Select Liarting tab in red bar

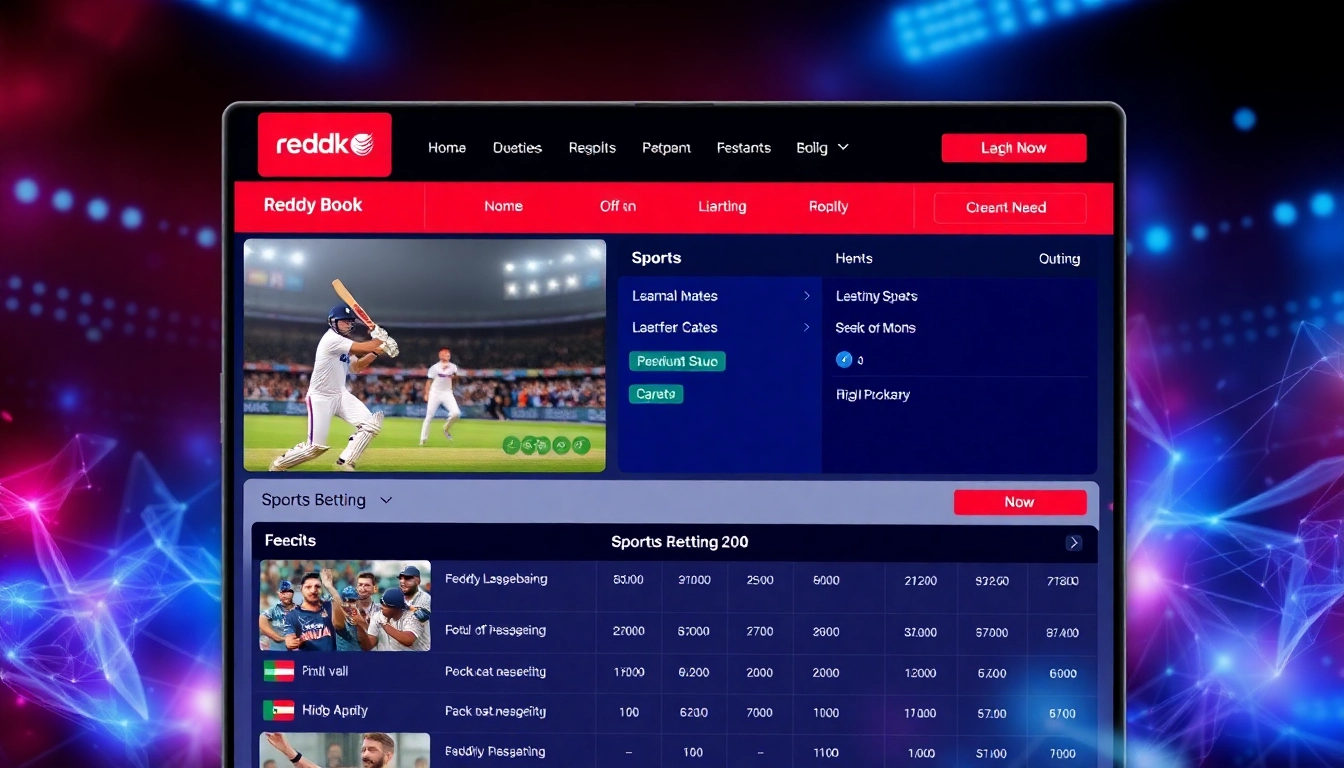coord(722,206)
